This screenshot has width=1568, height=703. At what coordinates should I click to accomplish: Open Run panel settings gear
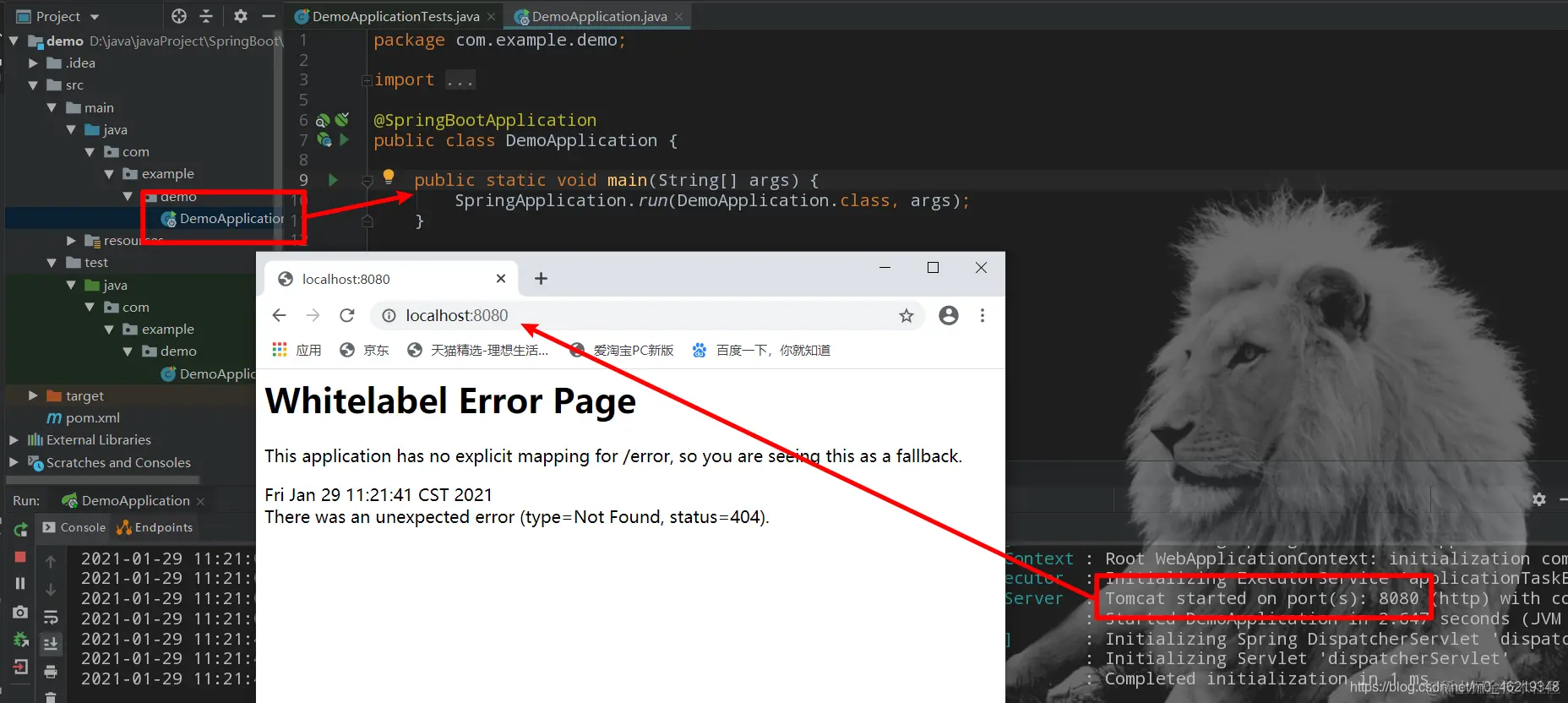(x=1539, y=499)
